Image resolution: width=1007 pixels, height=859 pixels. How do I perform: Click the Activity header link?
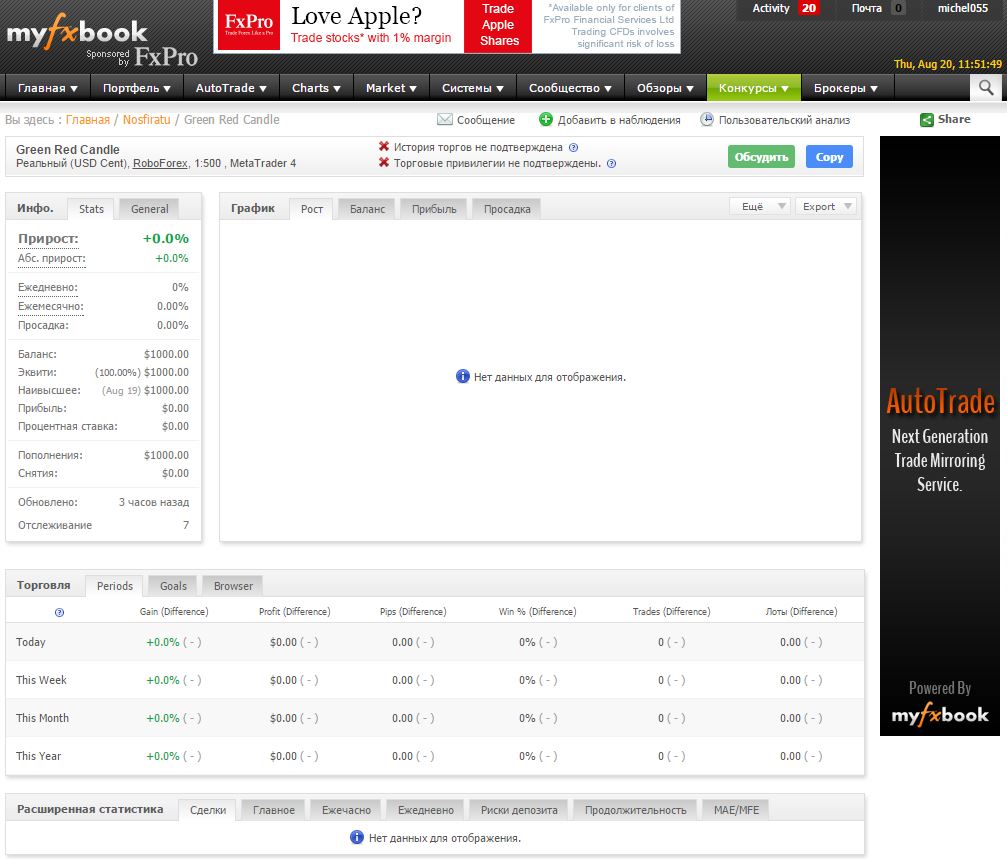point(771,8)
